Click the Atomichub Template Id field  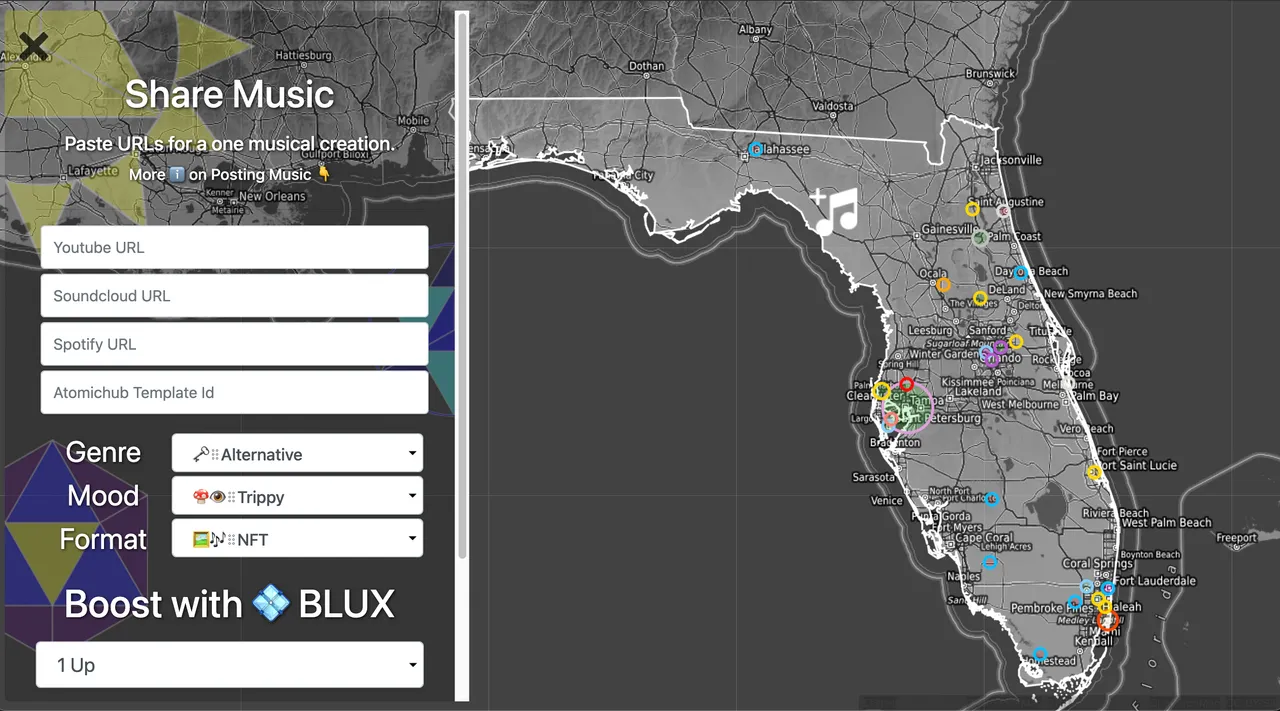tap(234, 392)
